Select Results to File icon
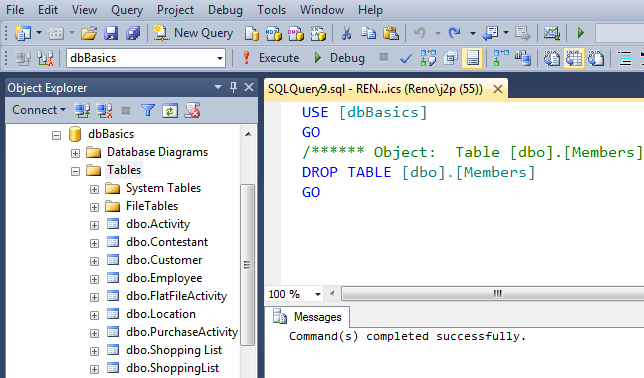 pos(596,58)
